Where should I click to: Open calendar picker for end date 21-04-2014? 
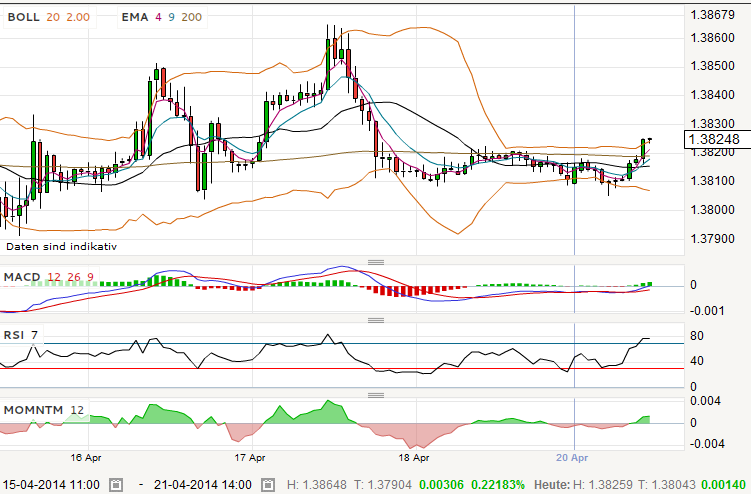[267, 485]
